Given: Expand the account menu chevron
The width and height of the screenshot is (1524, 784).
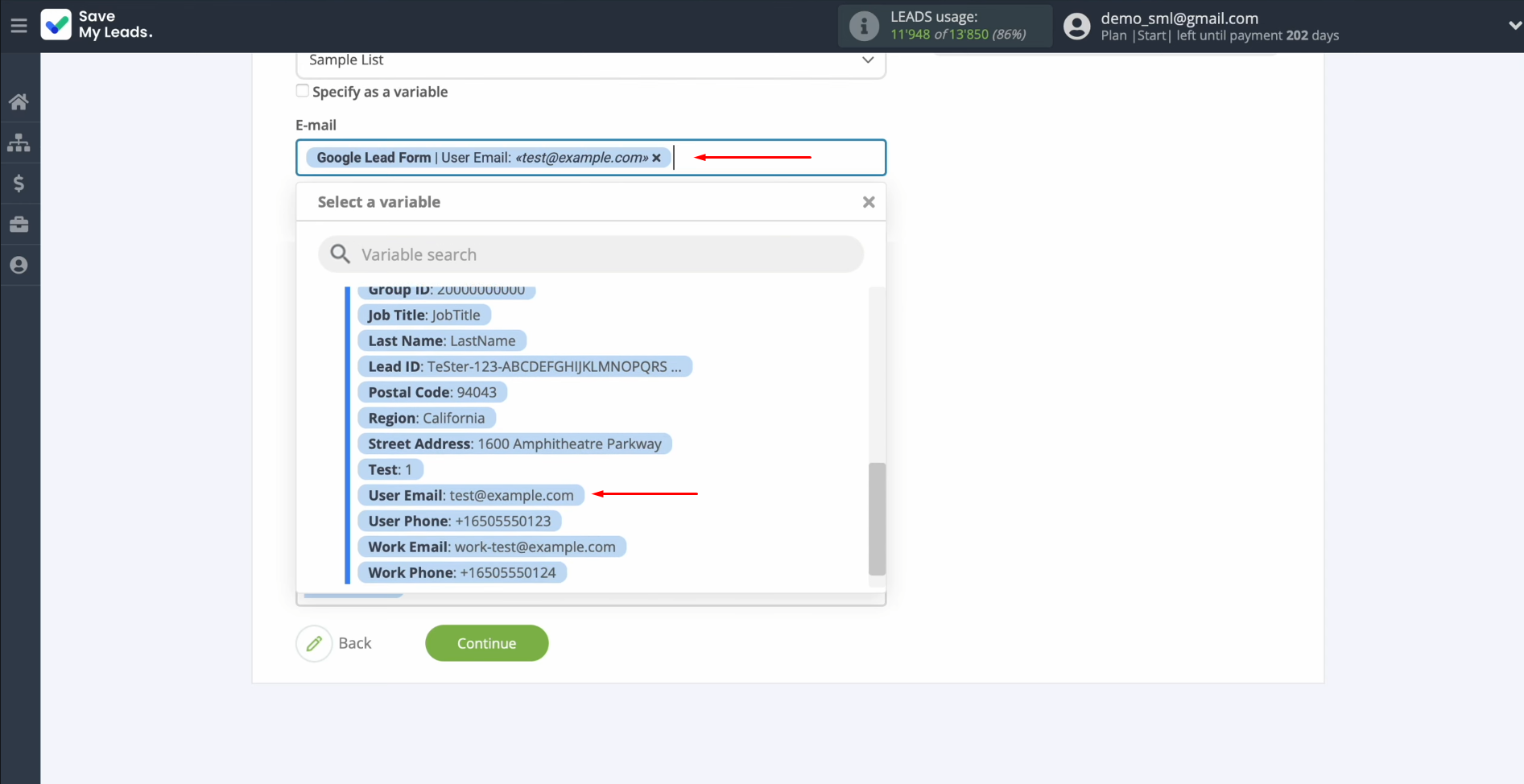Looking at the screenshot, I should pos(1514,26).
